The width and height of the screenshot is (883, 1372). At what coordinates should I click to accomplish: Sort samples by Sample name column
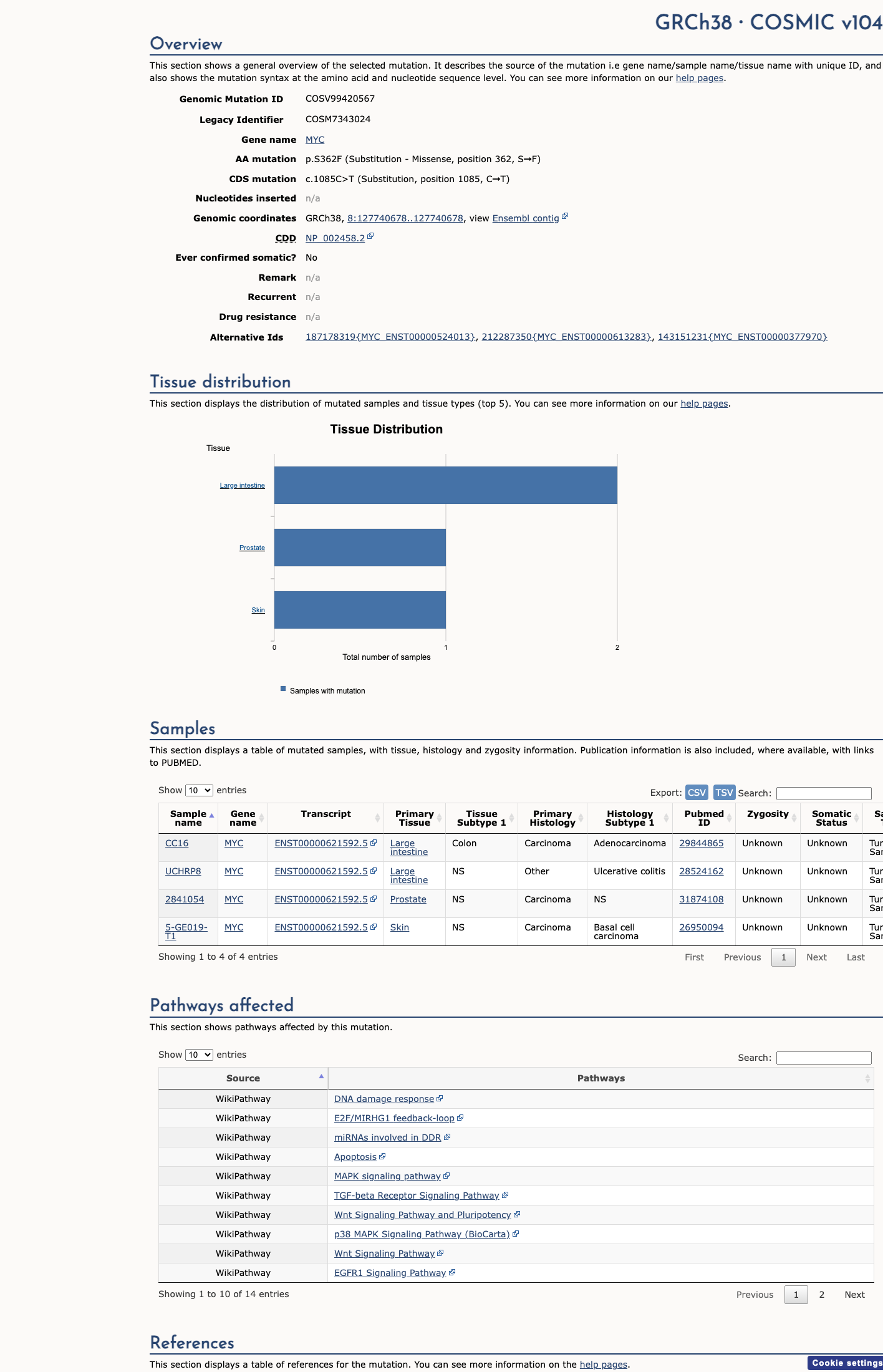pyautogui.click(x=188, y=818)
